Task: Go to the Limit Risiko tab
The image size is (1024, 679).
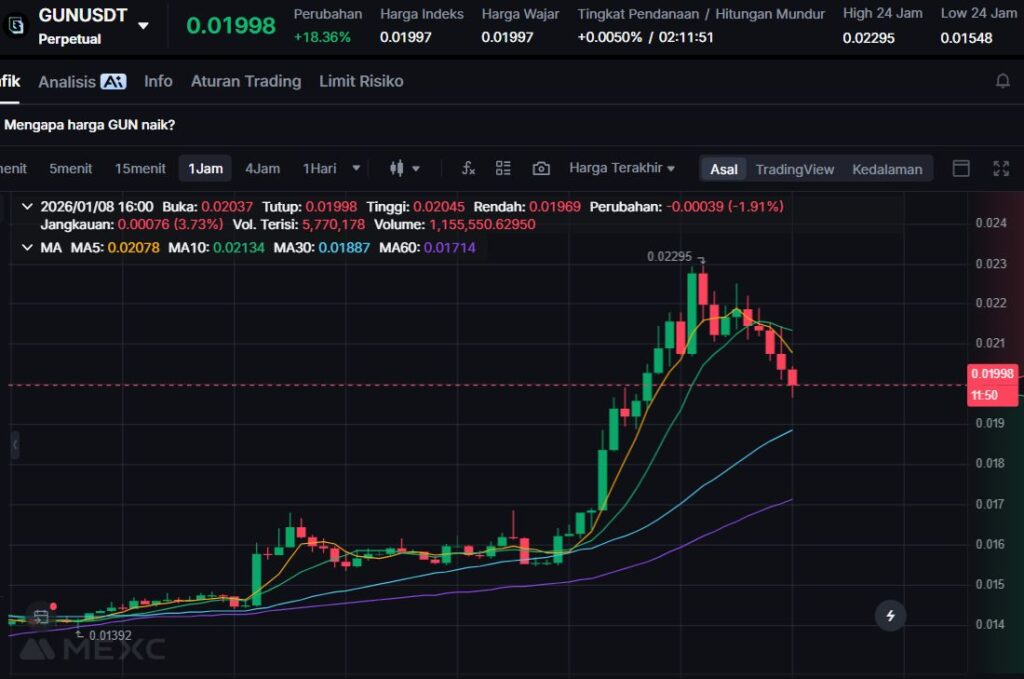Action: pos(361,81)
